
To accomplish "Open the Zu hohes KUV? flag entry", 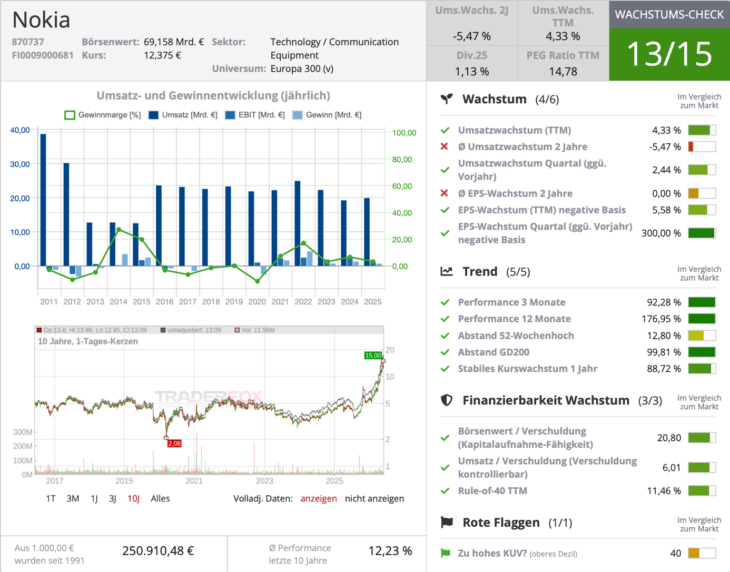I will pyautogui.click(x=517, y=553).
